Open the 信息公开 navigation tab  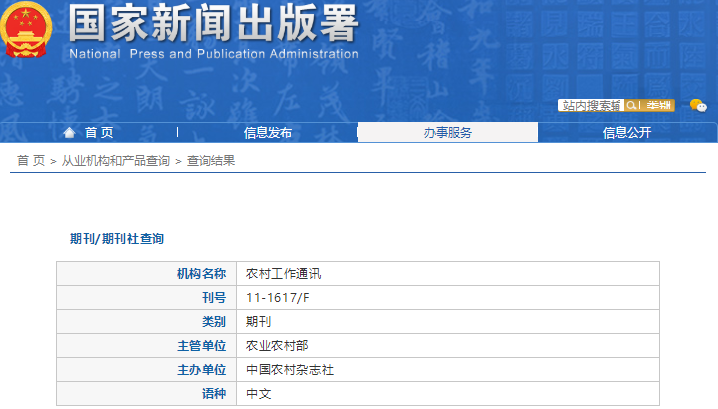coord(627,133)
